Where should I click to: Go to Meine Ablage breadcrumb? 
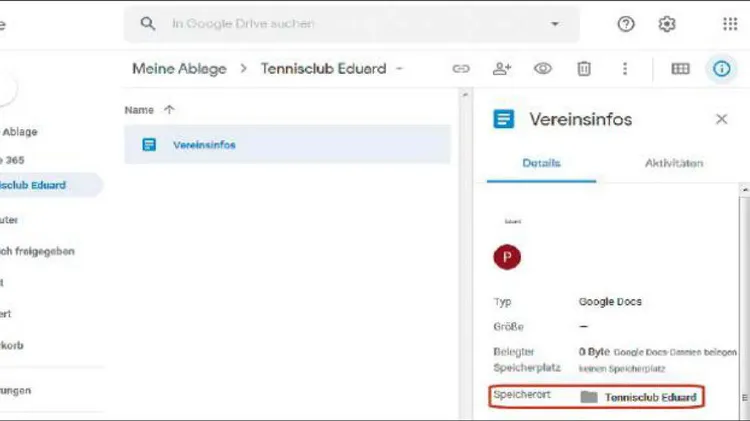click(x=179, y=69)
